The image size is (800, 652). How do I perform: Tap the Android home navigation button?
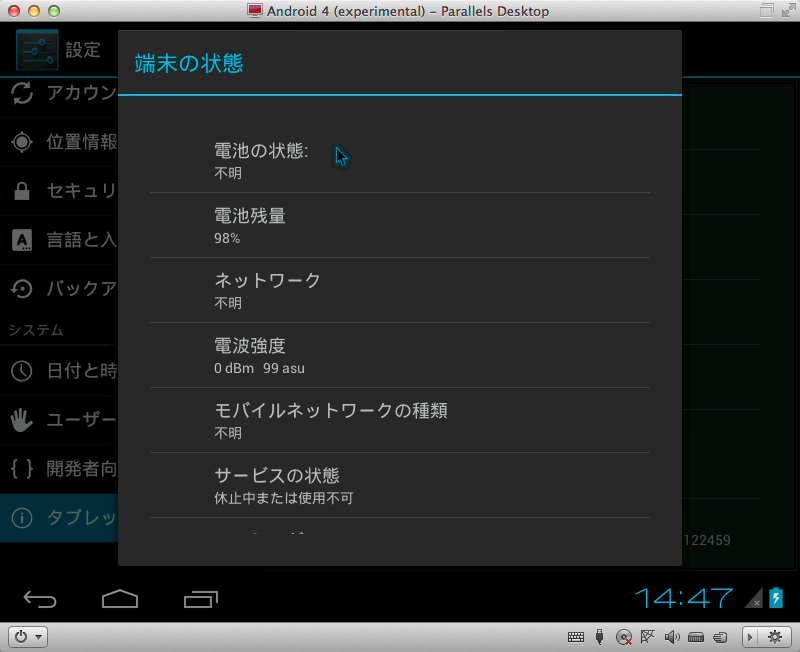click(x=120, y=599)
